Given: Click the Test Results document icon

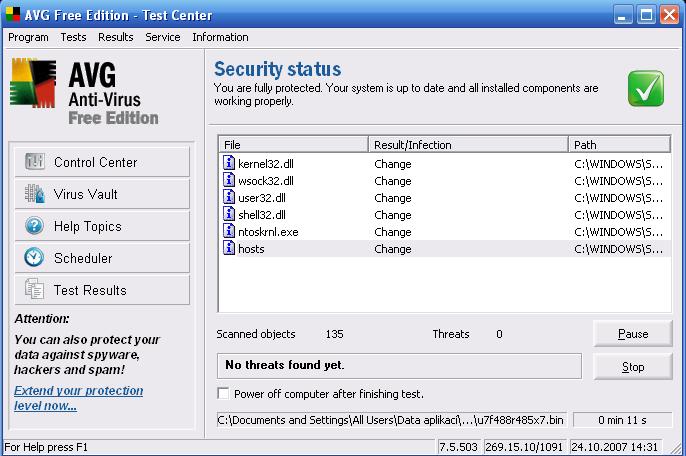Looking at the screenshot, I should tap(35, 290).
